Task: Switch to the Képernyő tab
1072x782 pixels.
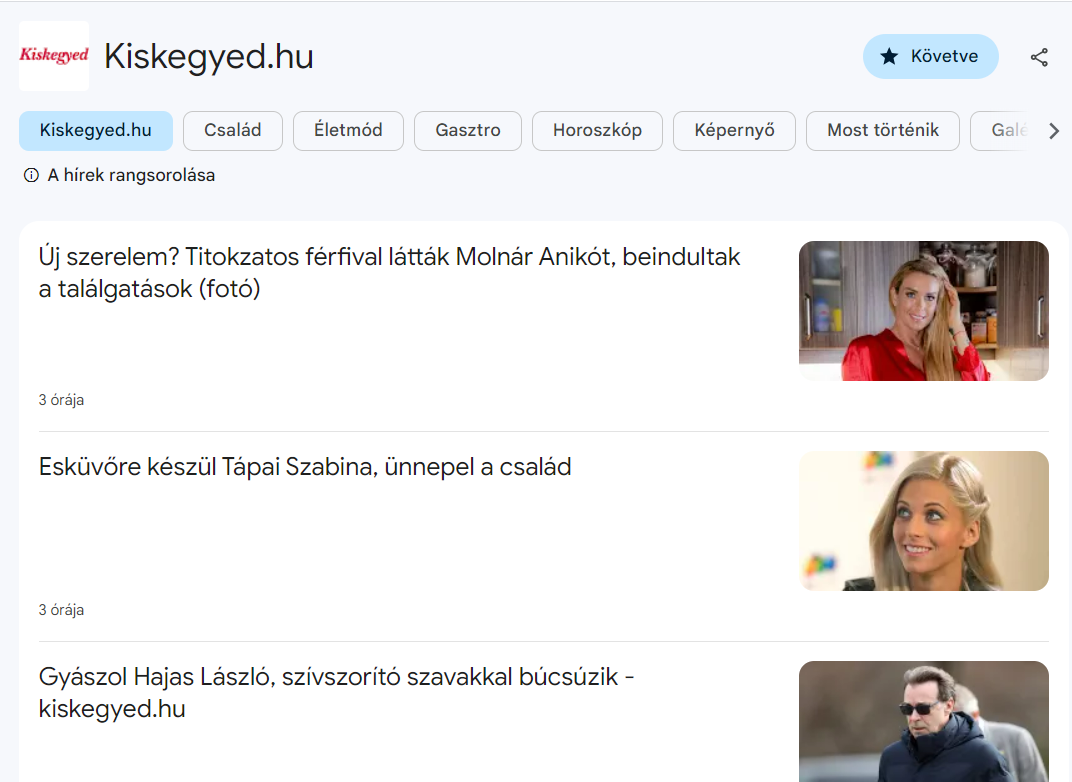Action: (x=734, y=131)
